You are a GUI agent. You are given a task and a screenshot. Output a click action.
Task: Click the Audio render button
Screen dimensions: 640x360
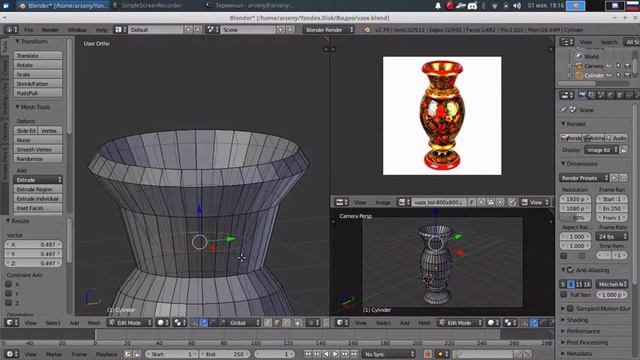(617, 138)
